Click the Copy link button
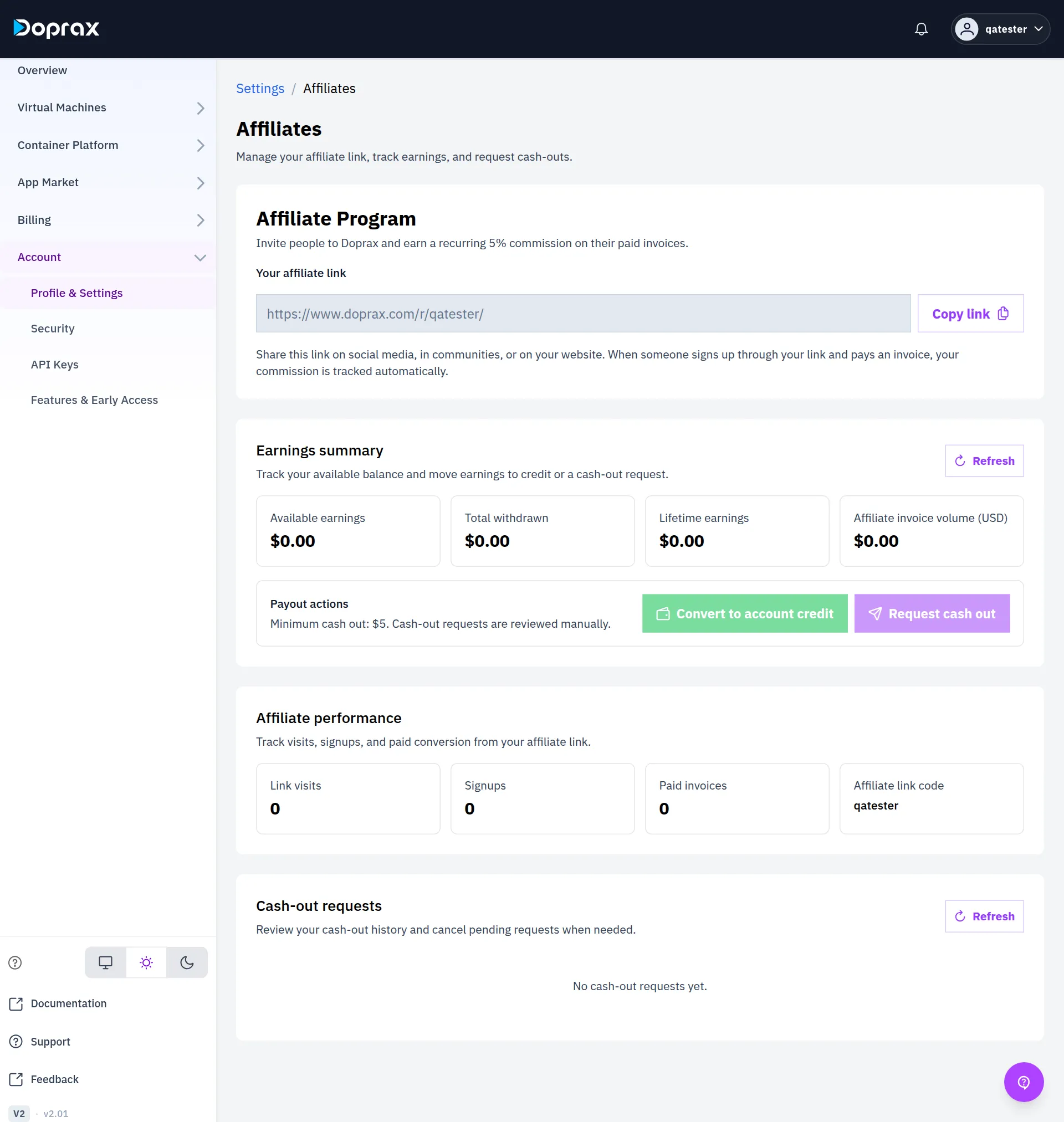 pyautogui.click(x=970, y=314)
